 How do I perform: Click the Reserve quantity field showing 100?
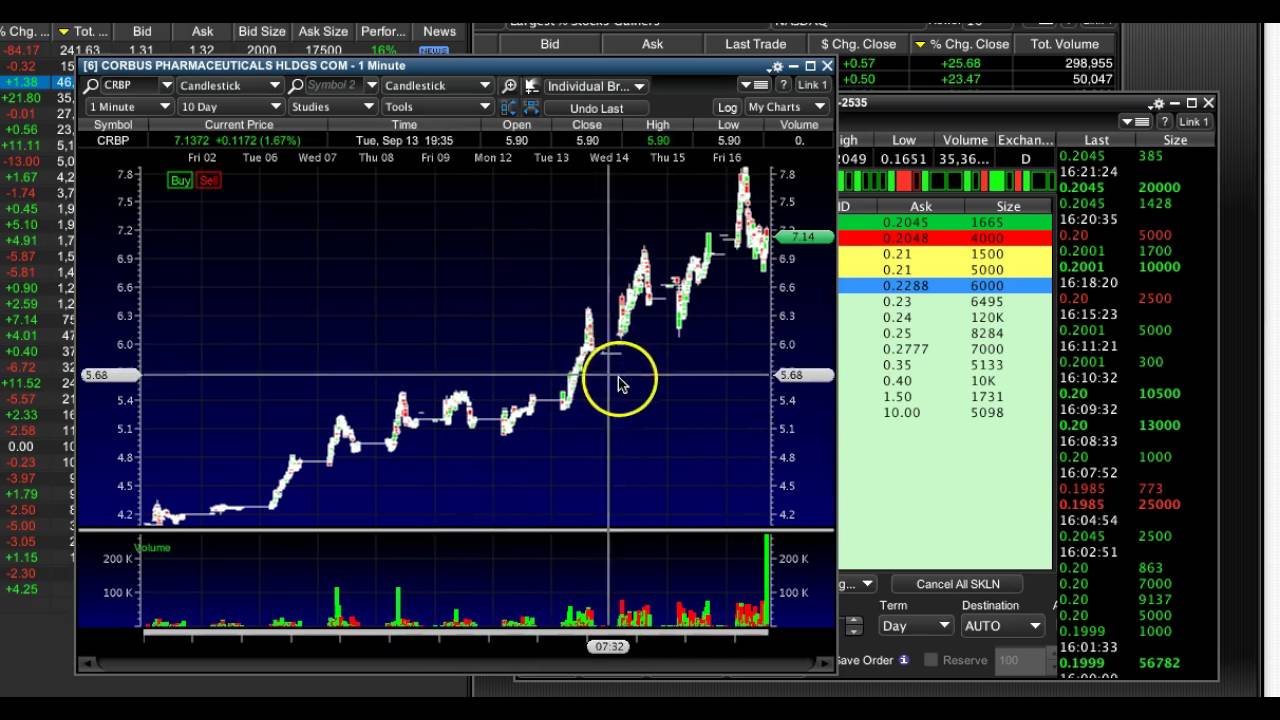[x=1019, y=660]
